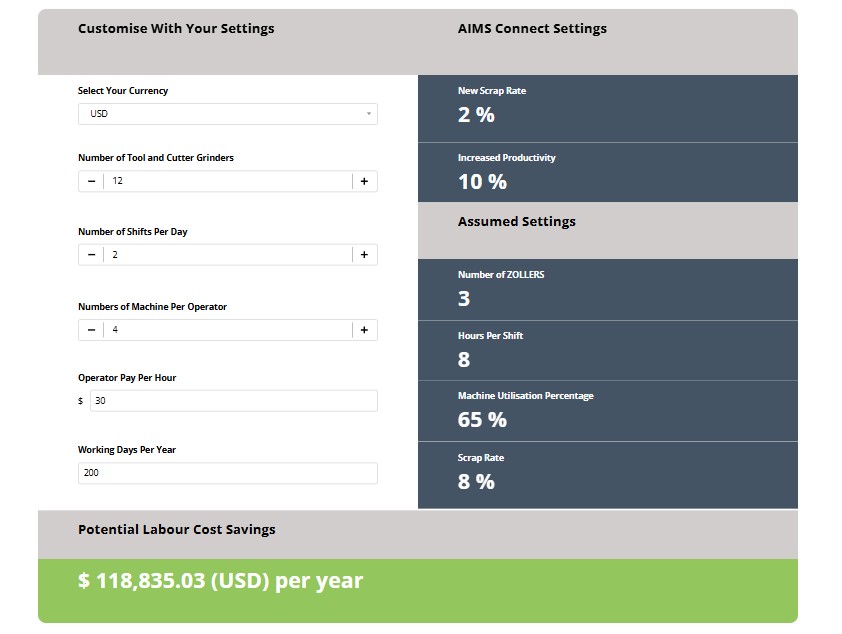Click the Operator Pay Per Hour field
The image size is (842, 634).
[x=234, y=401]
